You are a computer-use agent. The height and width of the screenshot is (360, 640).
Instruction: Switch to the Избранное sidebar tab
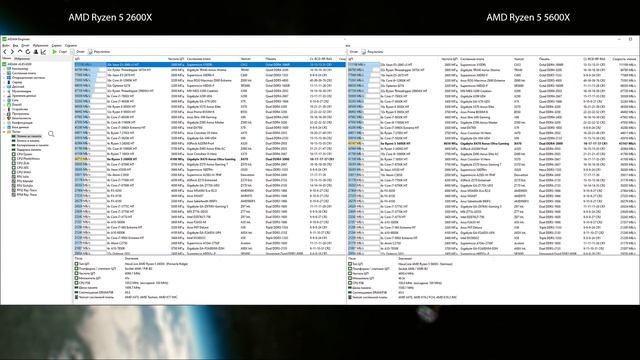click(22, 58)
